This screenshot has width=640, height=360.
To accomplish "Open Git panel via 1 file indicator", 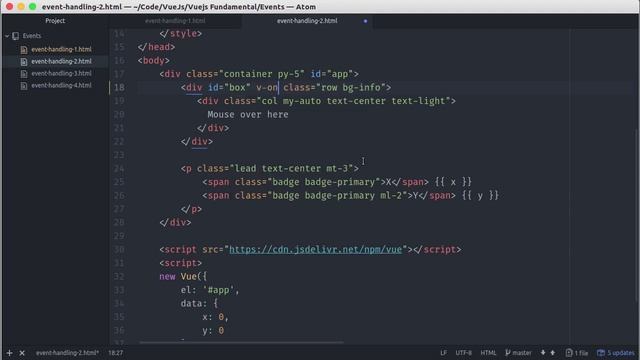I will (577, 353).
